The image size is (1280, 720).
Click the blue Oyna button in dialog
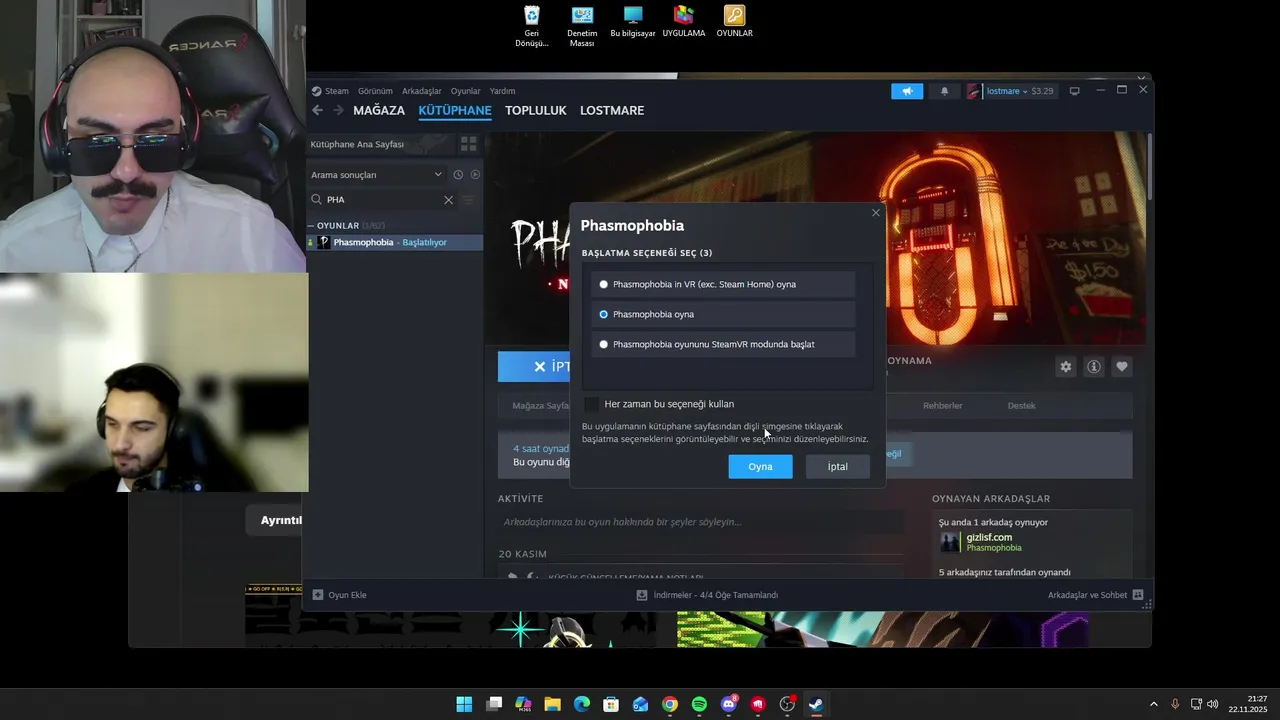pyautogui.click(x=760, y=467)
